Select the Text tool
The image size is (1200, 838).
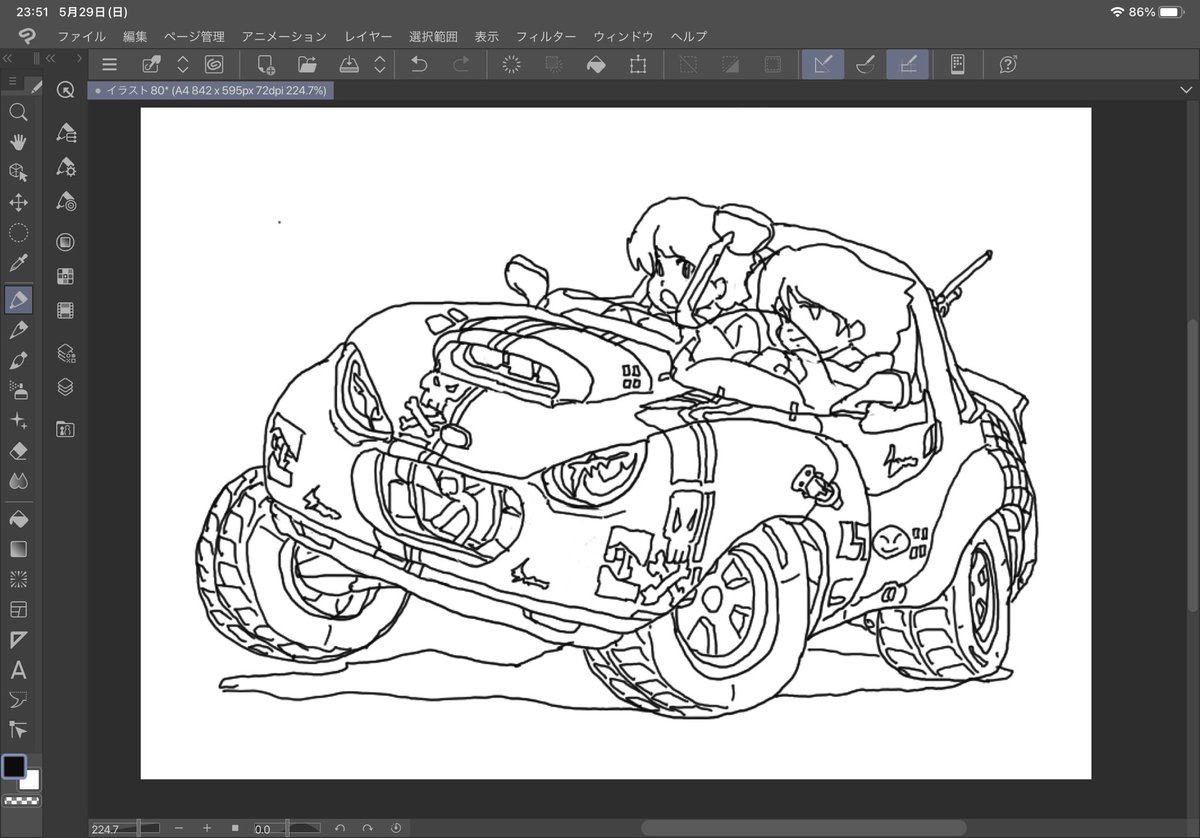(18, 670)
